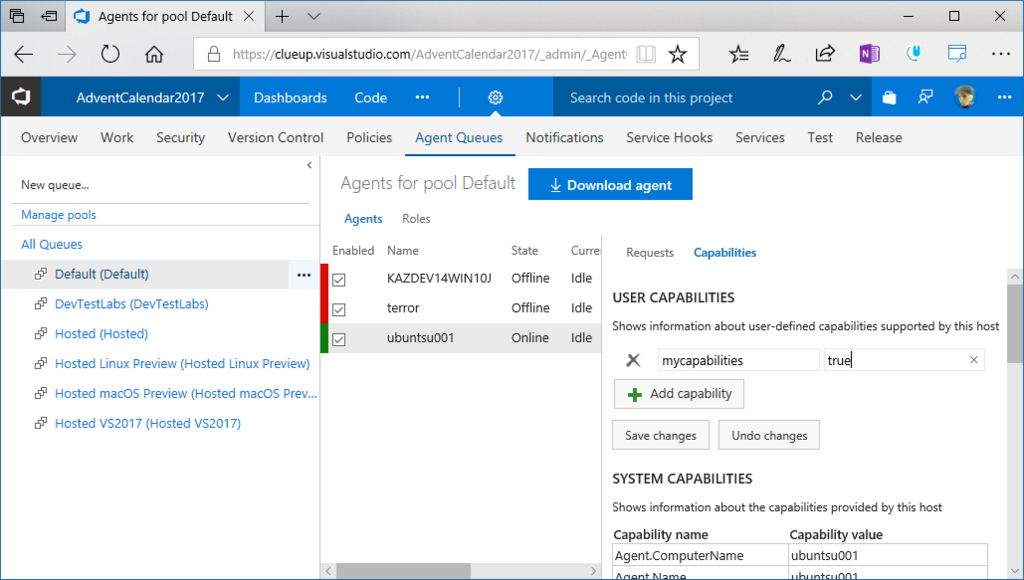
Task: Select the Capabilities tab
Action: point(724,253)
